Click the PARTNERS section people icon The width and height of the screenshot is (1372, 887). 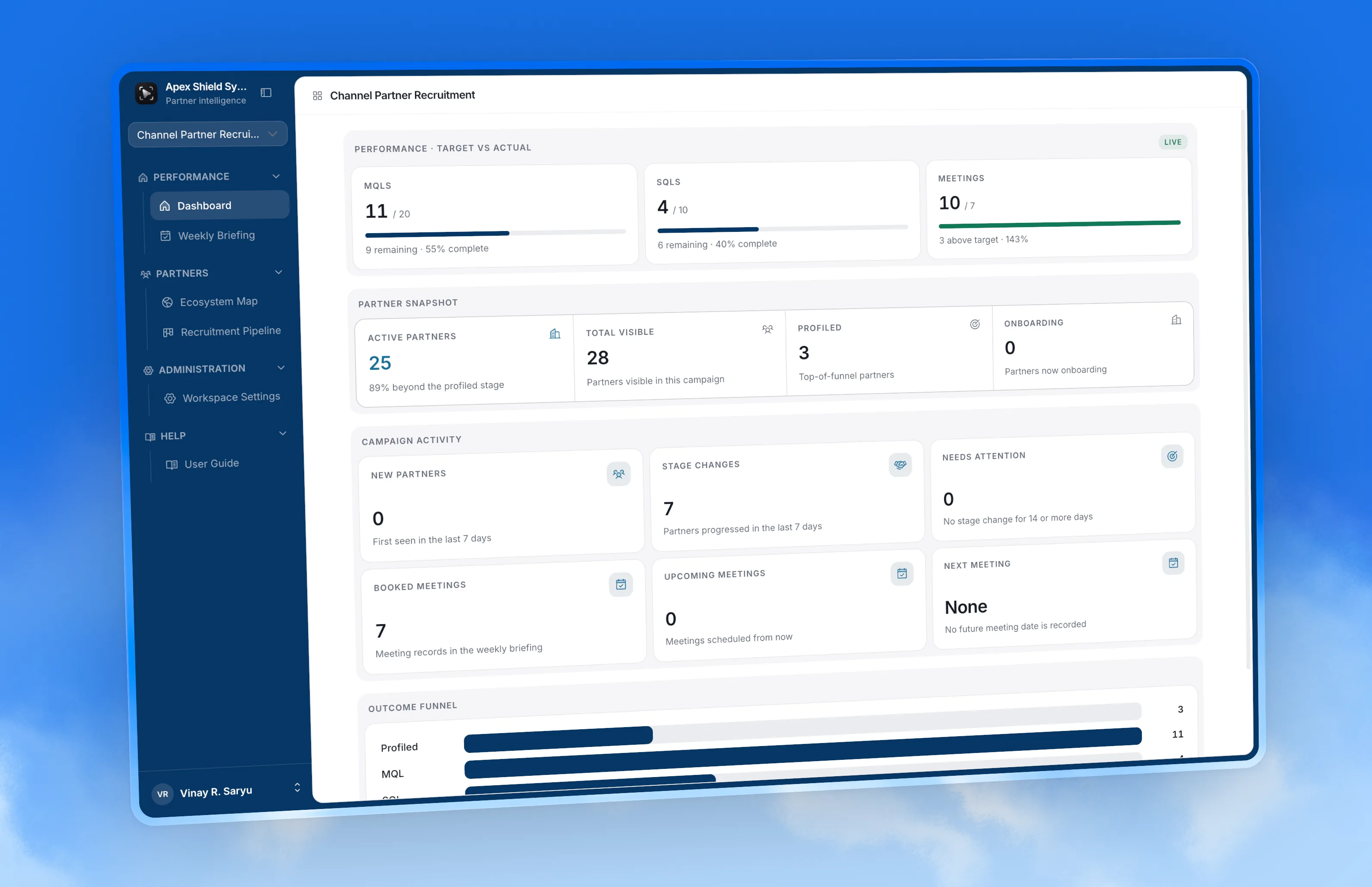click(x=146, y=274)
